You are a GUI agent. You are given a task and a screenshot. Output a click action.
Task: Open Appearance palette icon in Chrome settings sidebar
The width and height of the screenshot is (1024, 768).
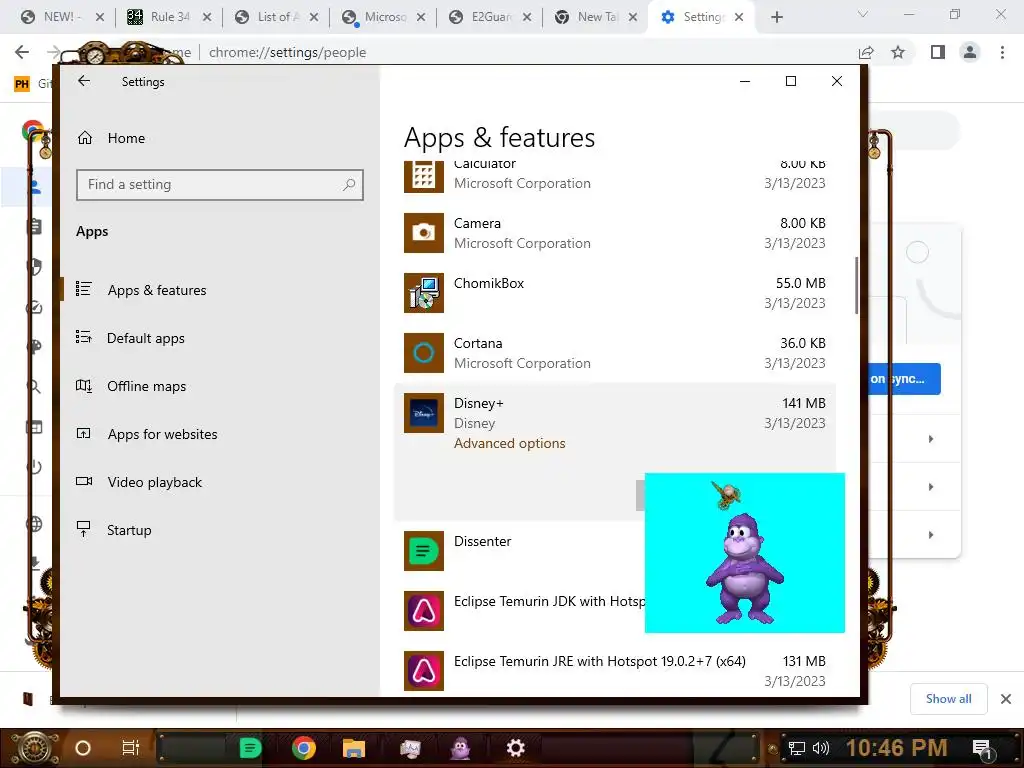35,346
